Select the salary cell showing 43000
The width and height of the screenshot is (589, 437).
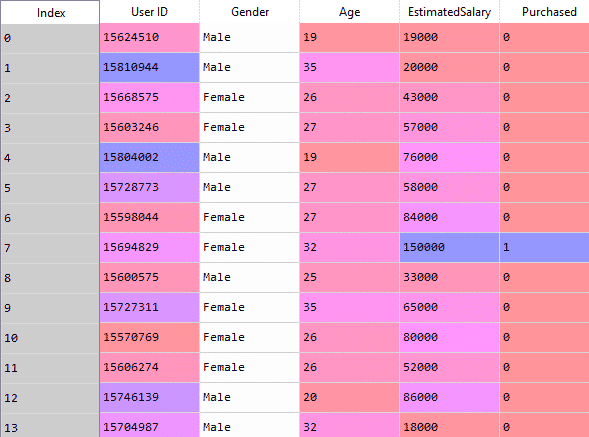449,98
